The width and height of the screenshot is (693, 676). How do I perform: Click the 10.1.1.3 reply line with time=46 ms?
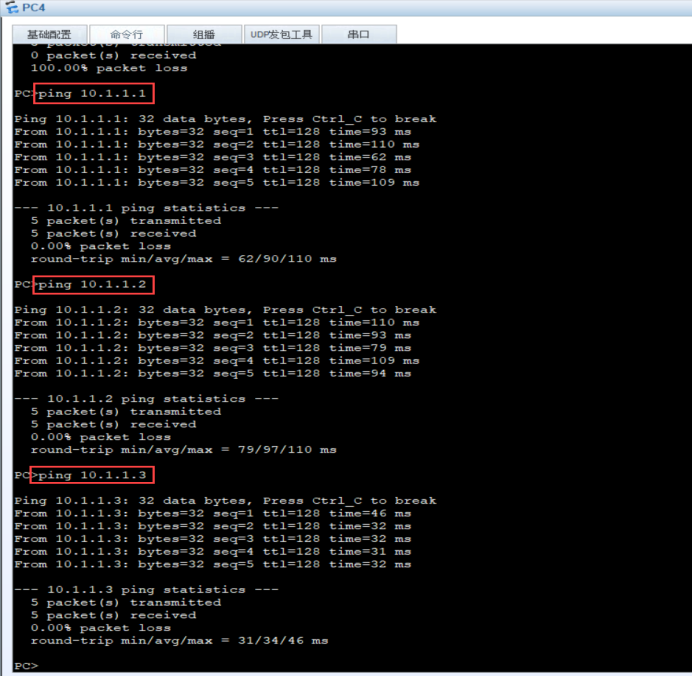coord(213,513)
